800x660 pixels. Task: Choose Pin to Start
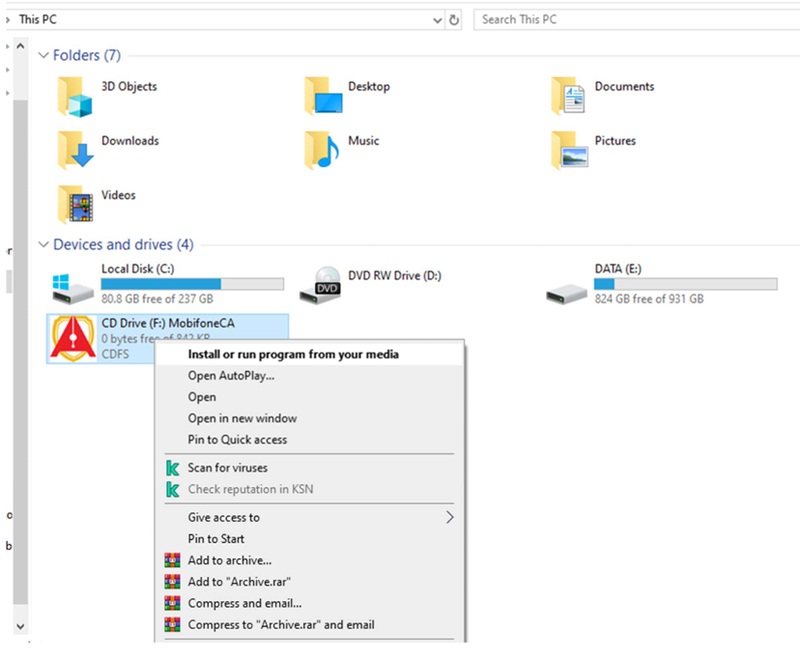310,539
